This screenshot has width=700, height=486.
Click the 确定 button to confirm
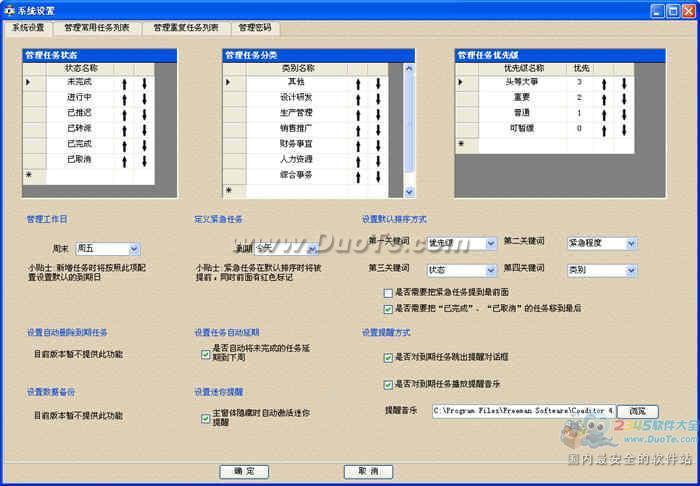point(244,470)
